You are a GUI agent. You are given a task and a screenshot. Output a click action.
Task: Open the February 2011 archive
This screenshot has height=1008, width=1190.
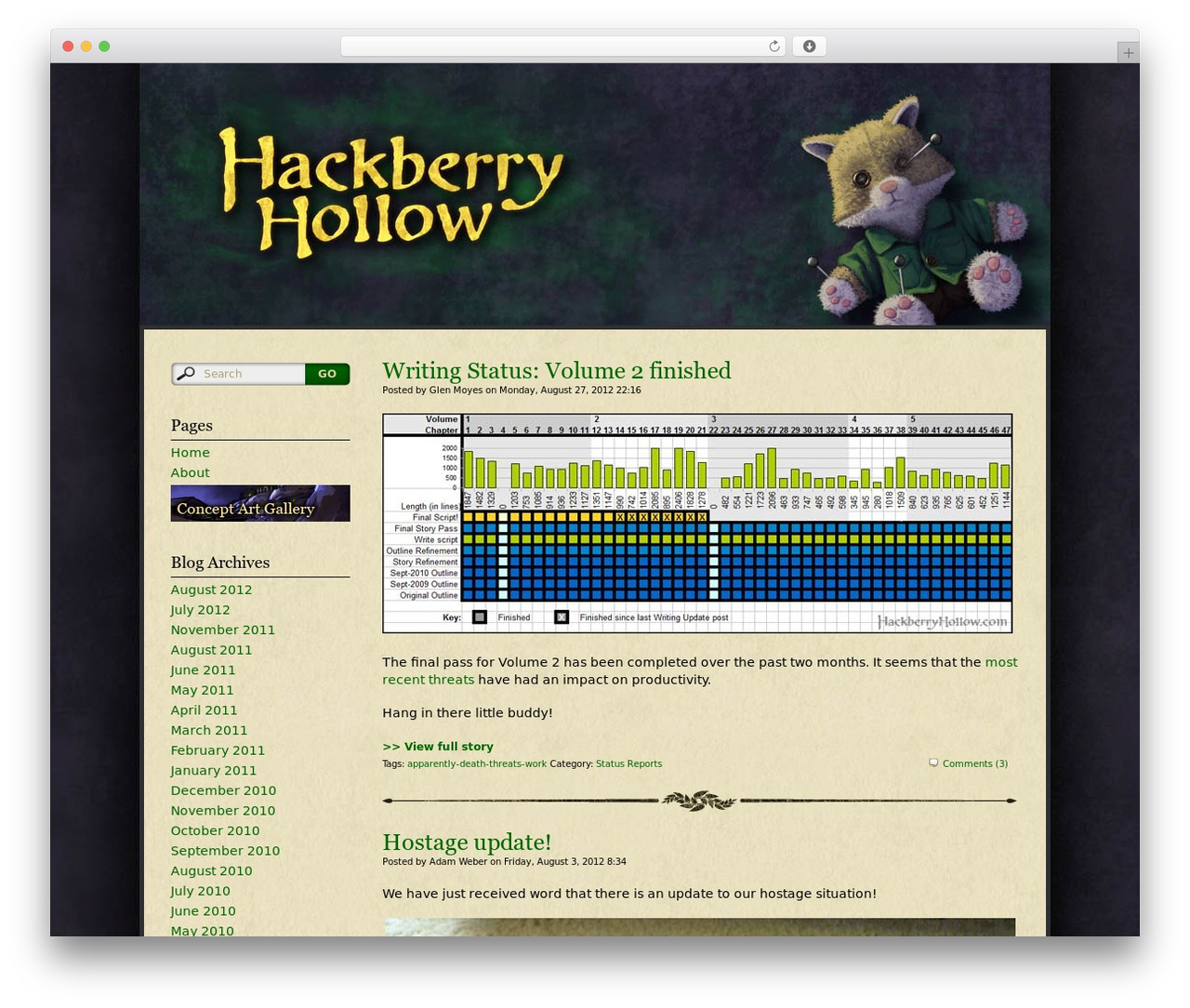point(218,750)
